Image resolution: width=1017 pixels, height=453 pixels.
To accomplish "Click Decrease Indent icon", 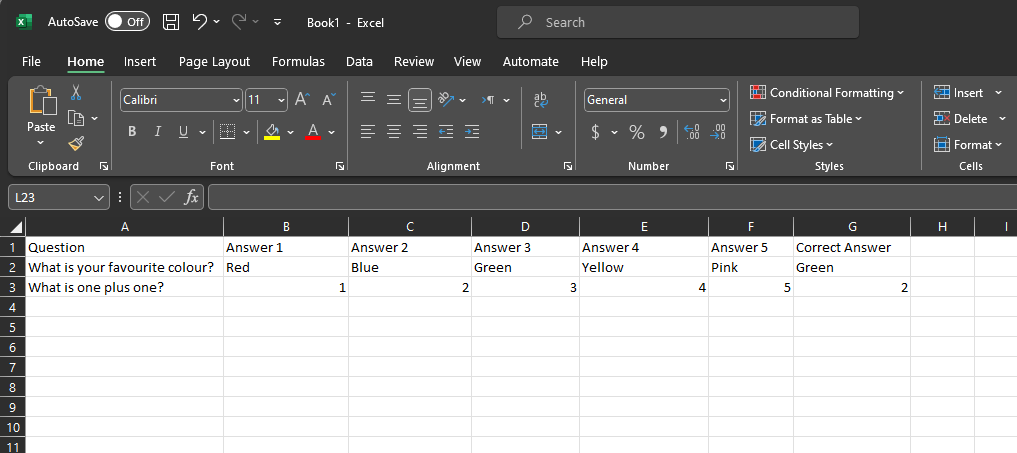I will click(x=446, y=132).
